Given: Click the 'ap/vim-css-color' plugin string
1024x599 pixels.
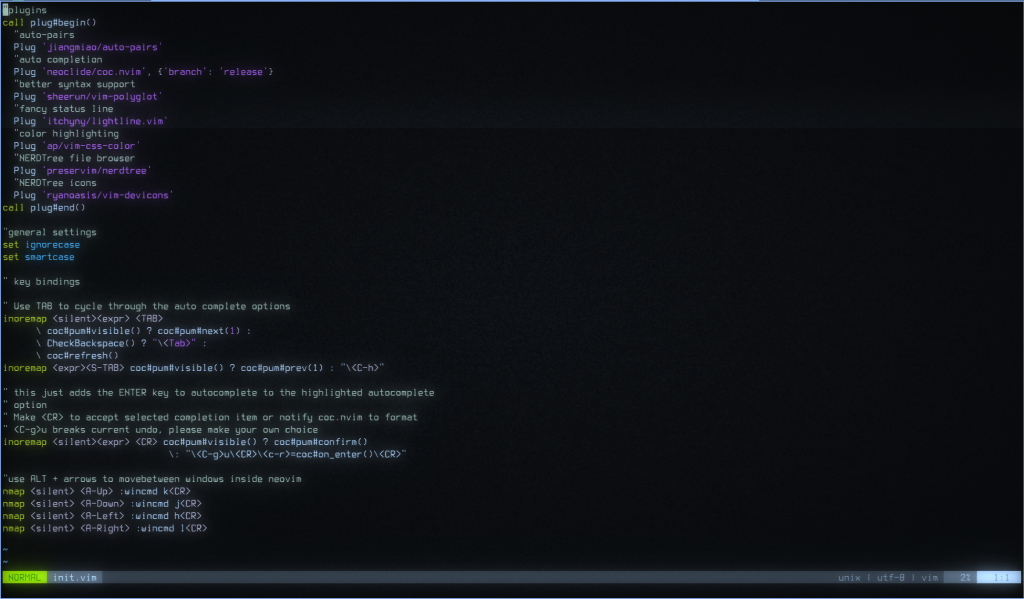Looking at the screenshot, I should click(x=91, y=146).
